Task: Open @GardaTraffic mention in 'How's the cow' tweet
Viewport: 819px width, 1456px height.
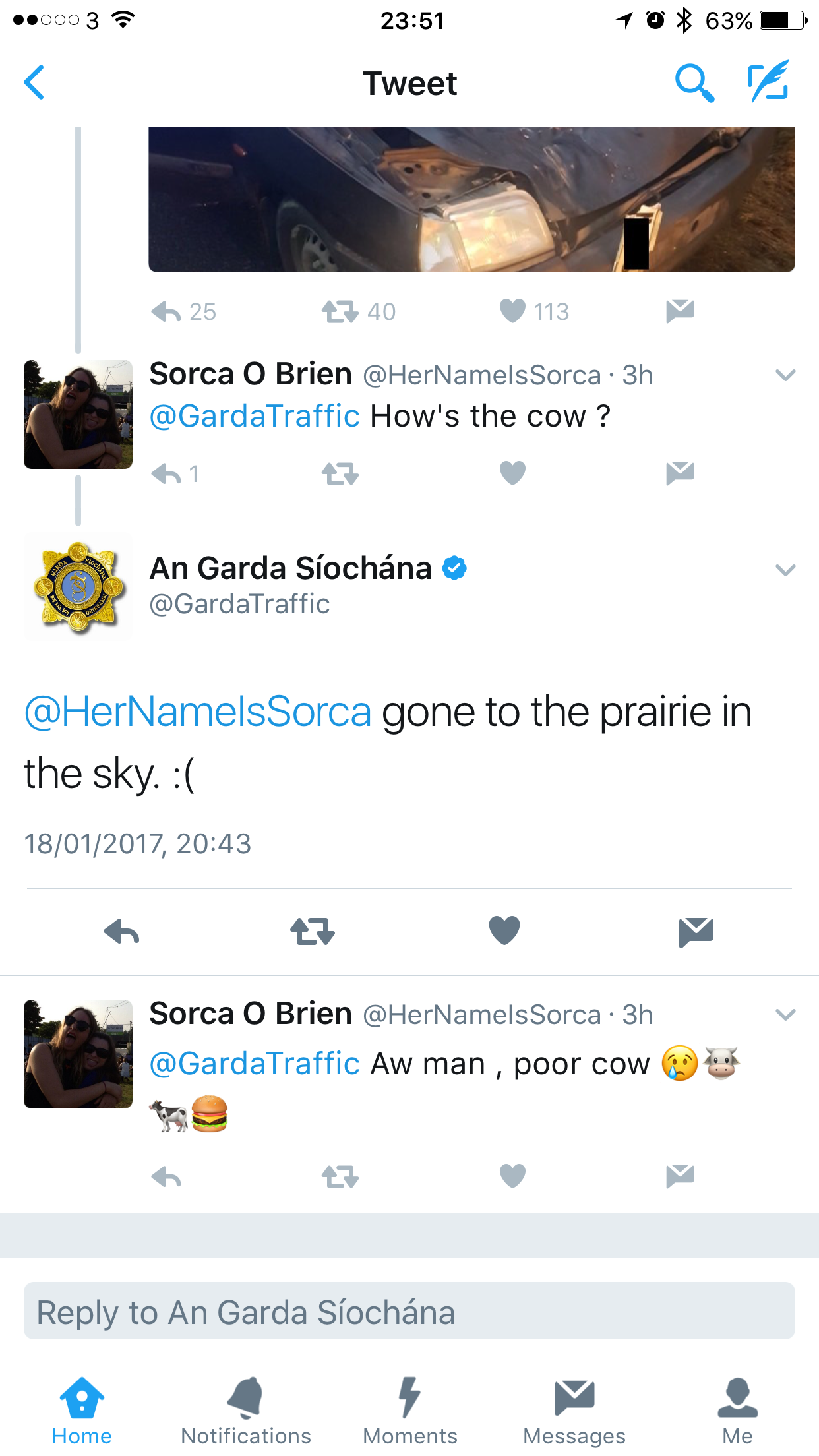Action: 255,416
